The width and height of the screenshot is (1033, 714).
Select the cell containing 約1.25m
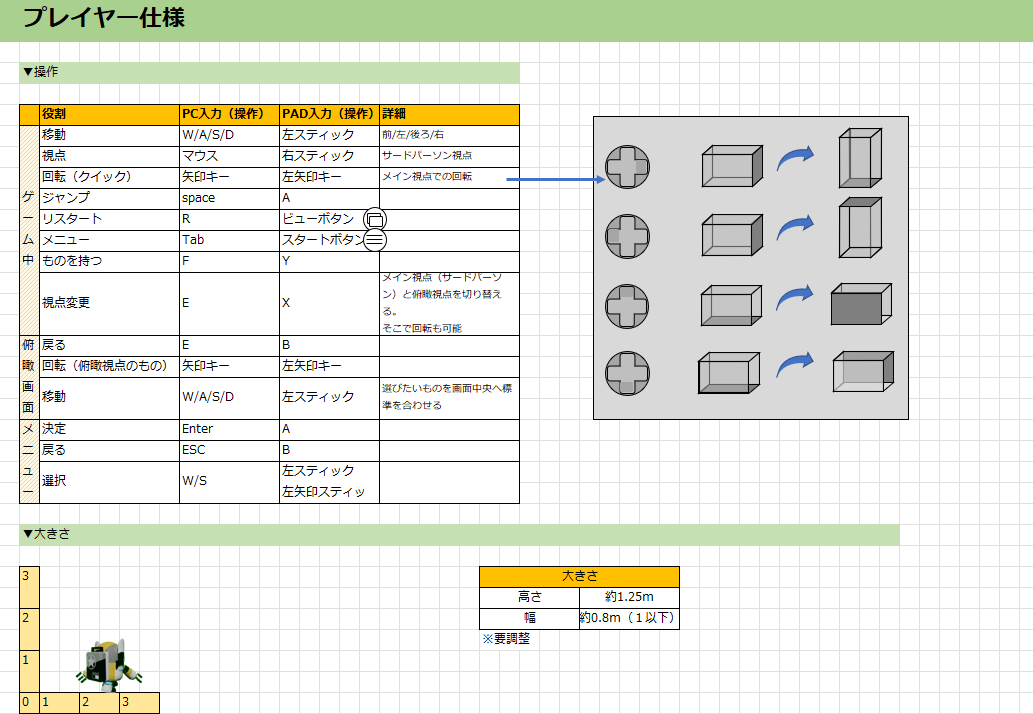tap(629, 597)
